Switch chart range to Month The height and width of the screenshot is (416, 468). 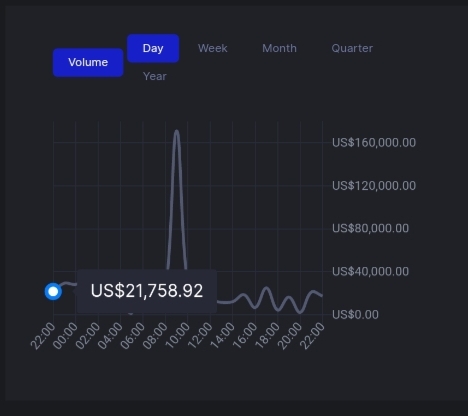tap(279, 48)
